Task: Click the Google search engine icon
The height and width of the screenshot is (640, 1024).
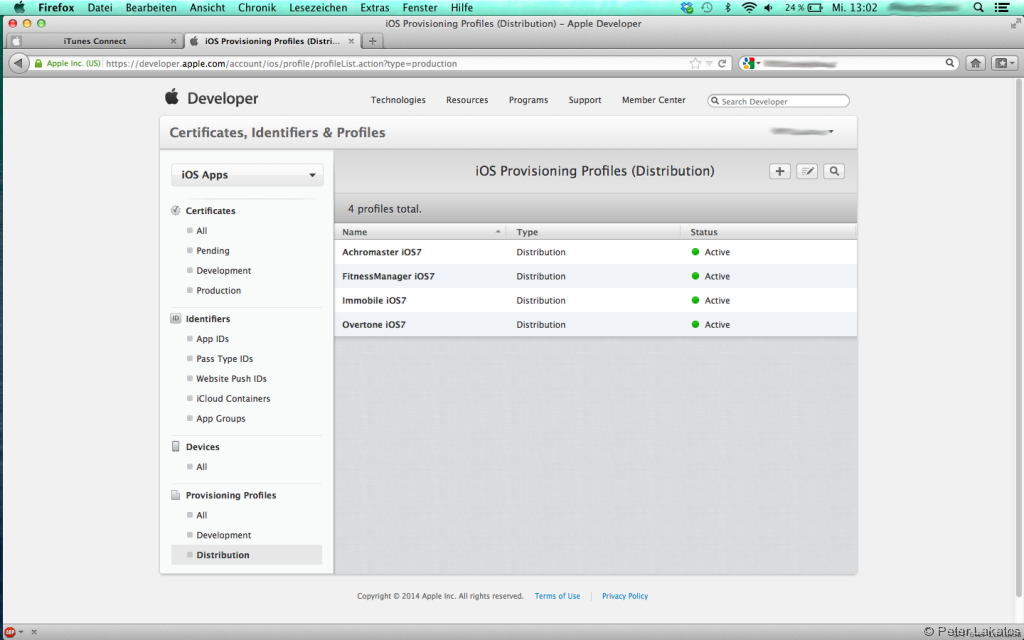Action: 748,63
